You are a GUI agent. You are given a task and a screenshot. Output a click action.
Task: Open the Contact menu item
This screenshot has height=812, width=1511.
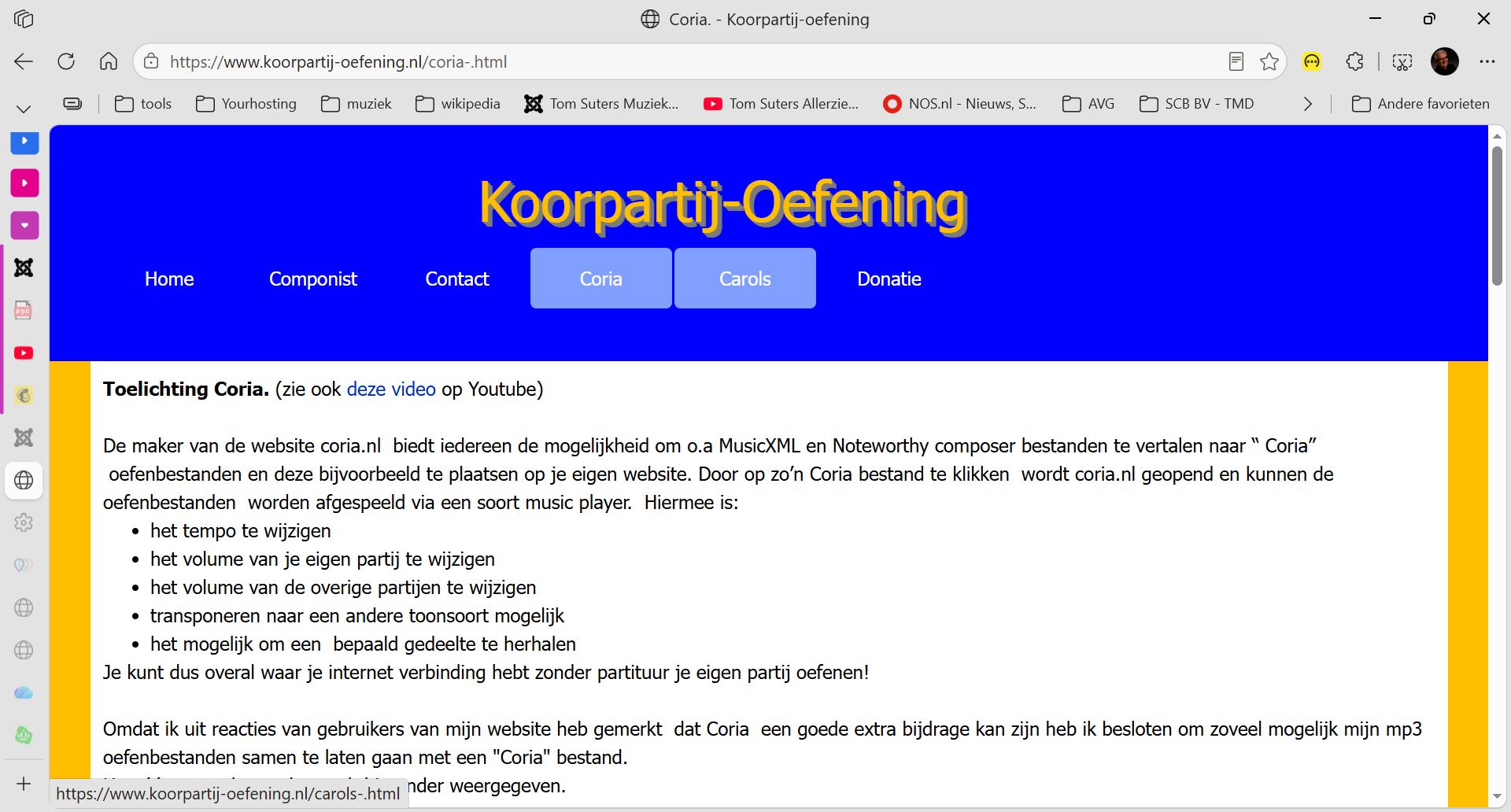tap(457, 279)
